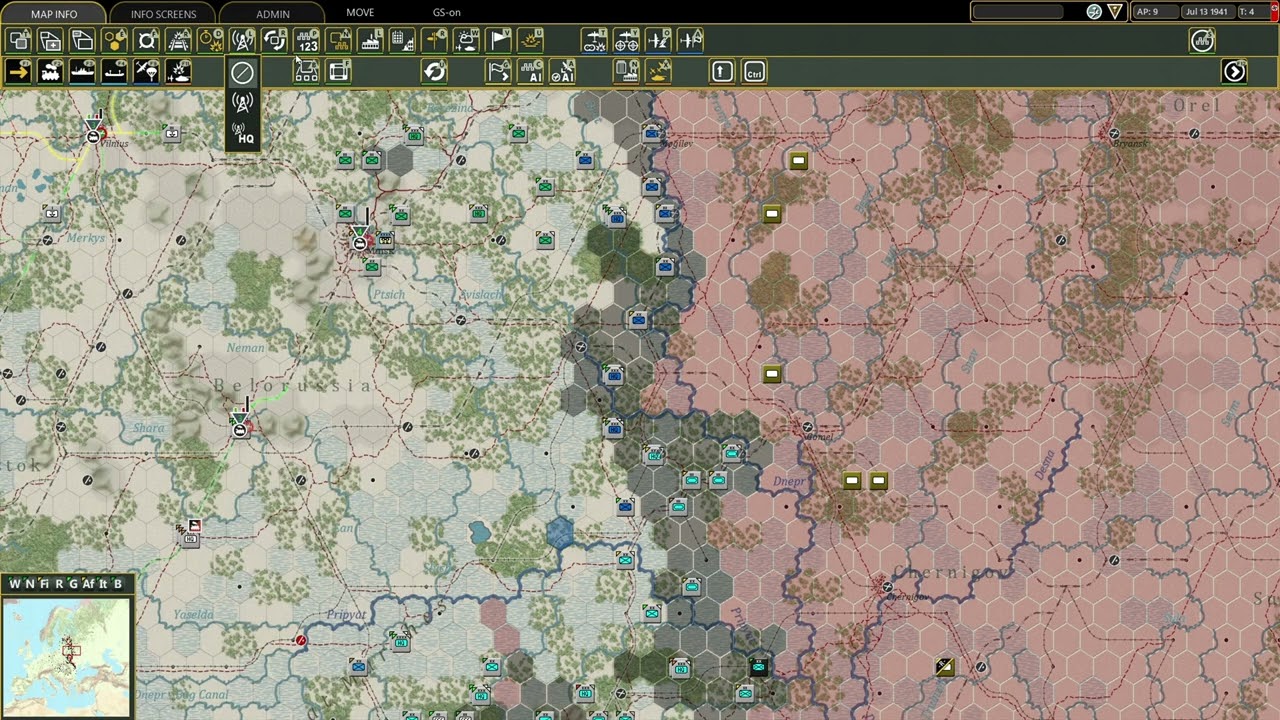Image resolution: width=1280 pixels, height=720 pixels.
Task: Select the B theater box in minimap header
Action: pos(118,584)
